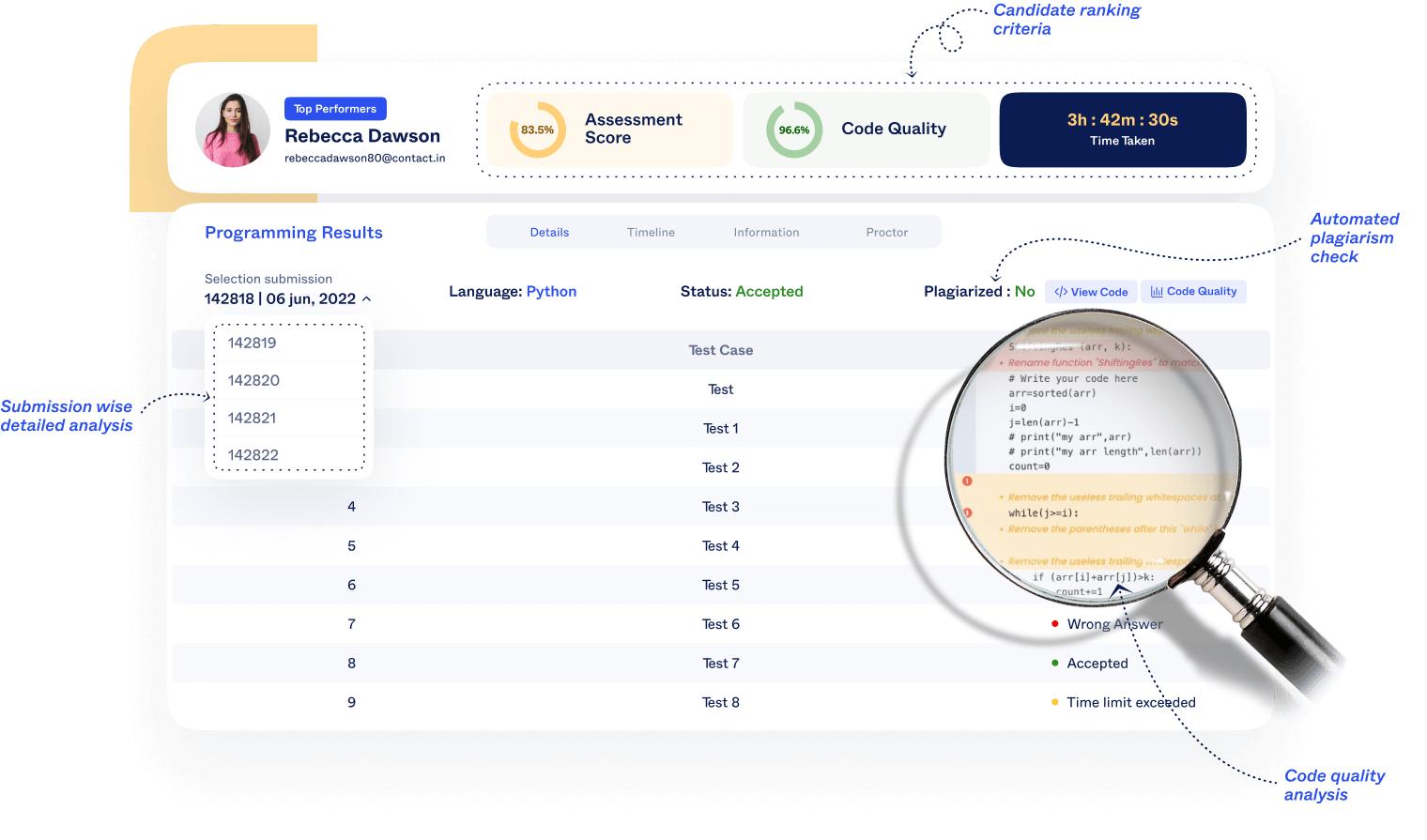
Task: Click the Information tab
Action: (x=766, y=232)
